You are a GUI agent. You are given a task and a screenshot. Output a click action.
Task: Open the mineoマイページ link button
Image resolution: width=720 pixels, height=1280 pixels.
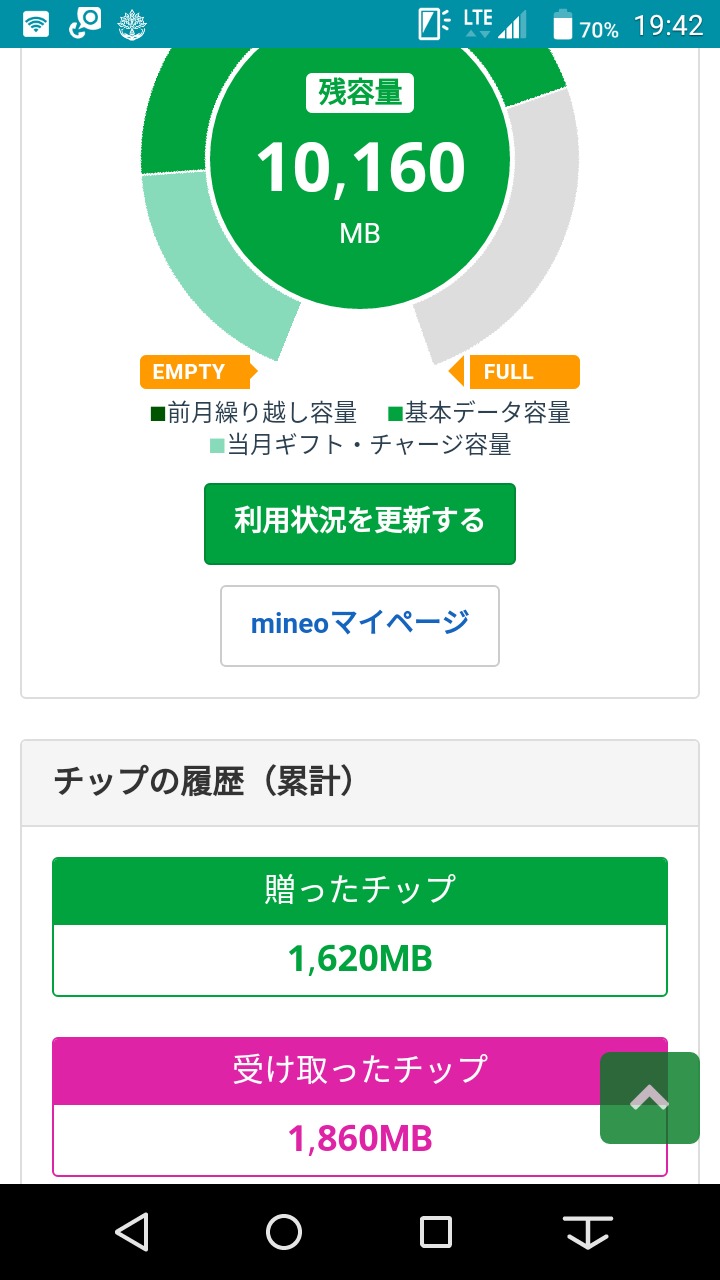tap(359, 625)
